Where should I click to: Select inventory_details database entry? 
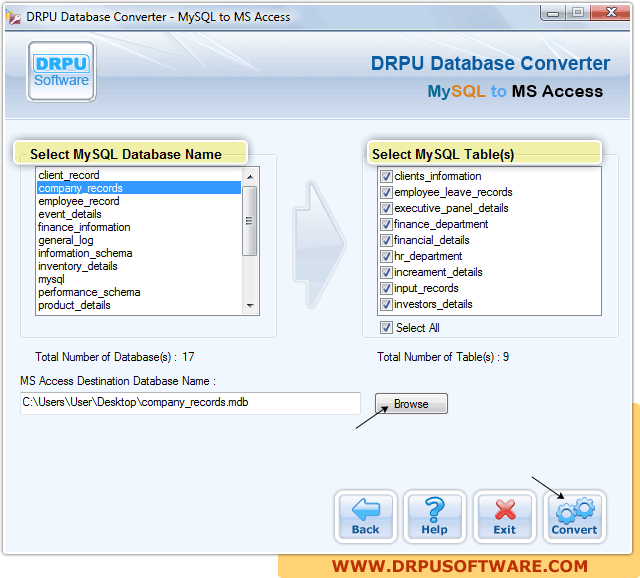(78, 266)
